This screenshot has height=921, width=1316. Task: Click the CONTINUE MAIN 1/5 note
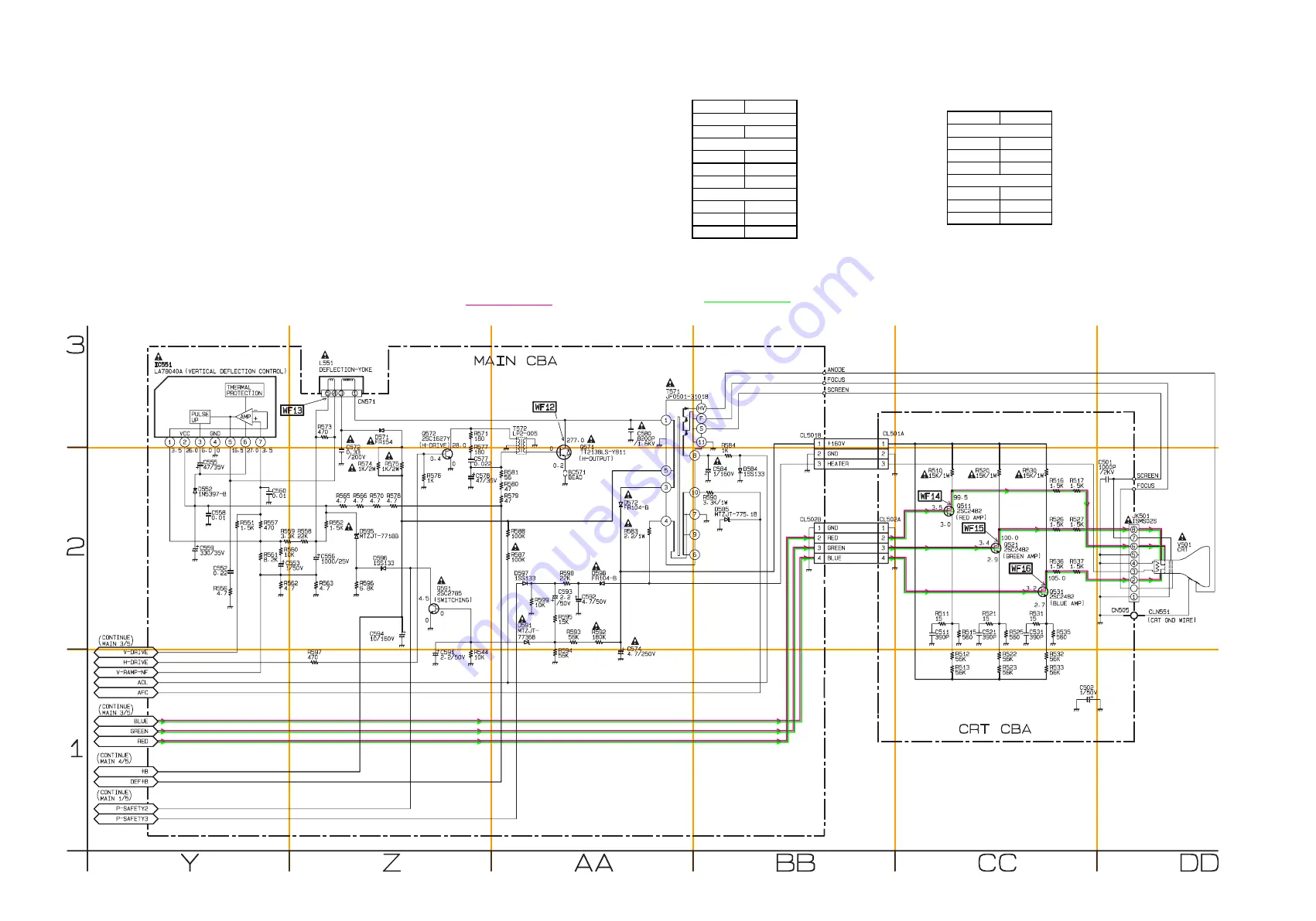(115, 796)
